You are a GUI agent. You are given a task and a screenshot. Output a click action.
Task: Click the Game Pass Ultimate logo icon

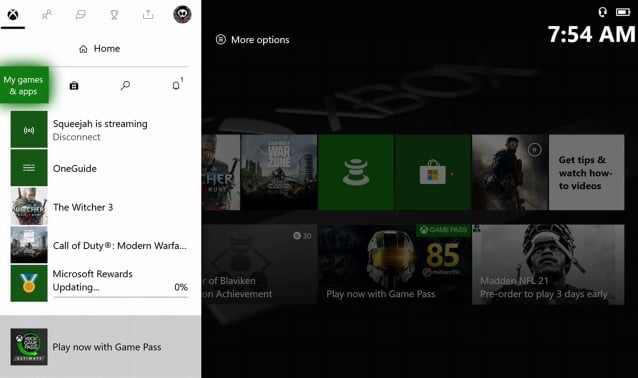pos(29,347)
